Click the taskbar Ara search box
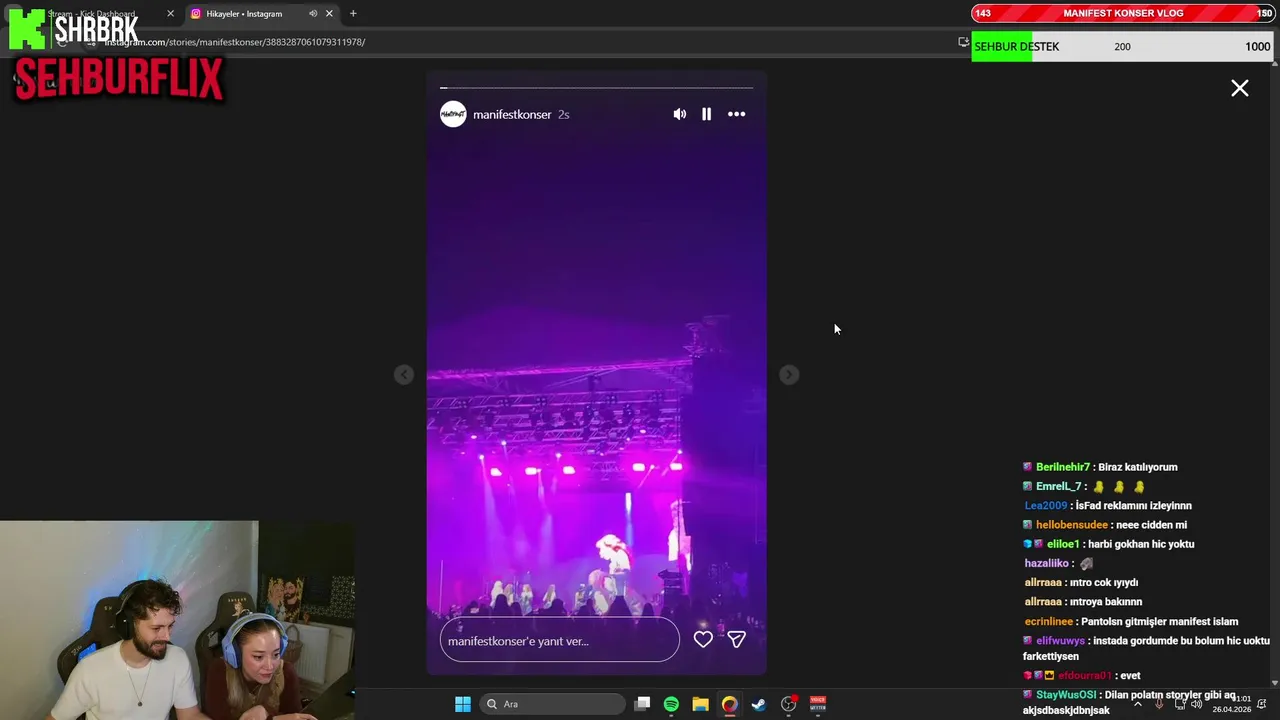The image size is (1280, 720). [553, 704]
